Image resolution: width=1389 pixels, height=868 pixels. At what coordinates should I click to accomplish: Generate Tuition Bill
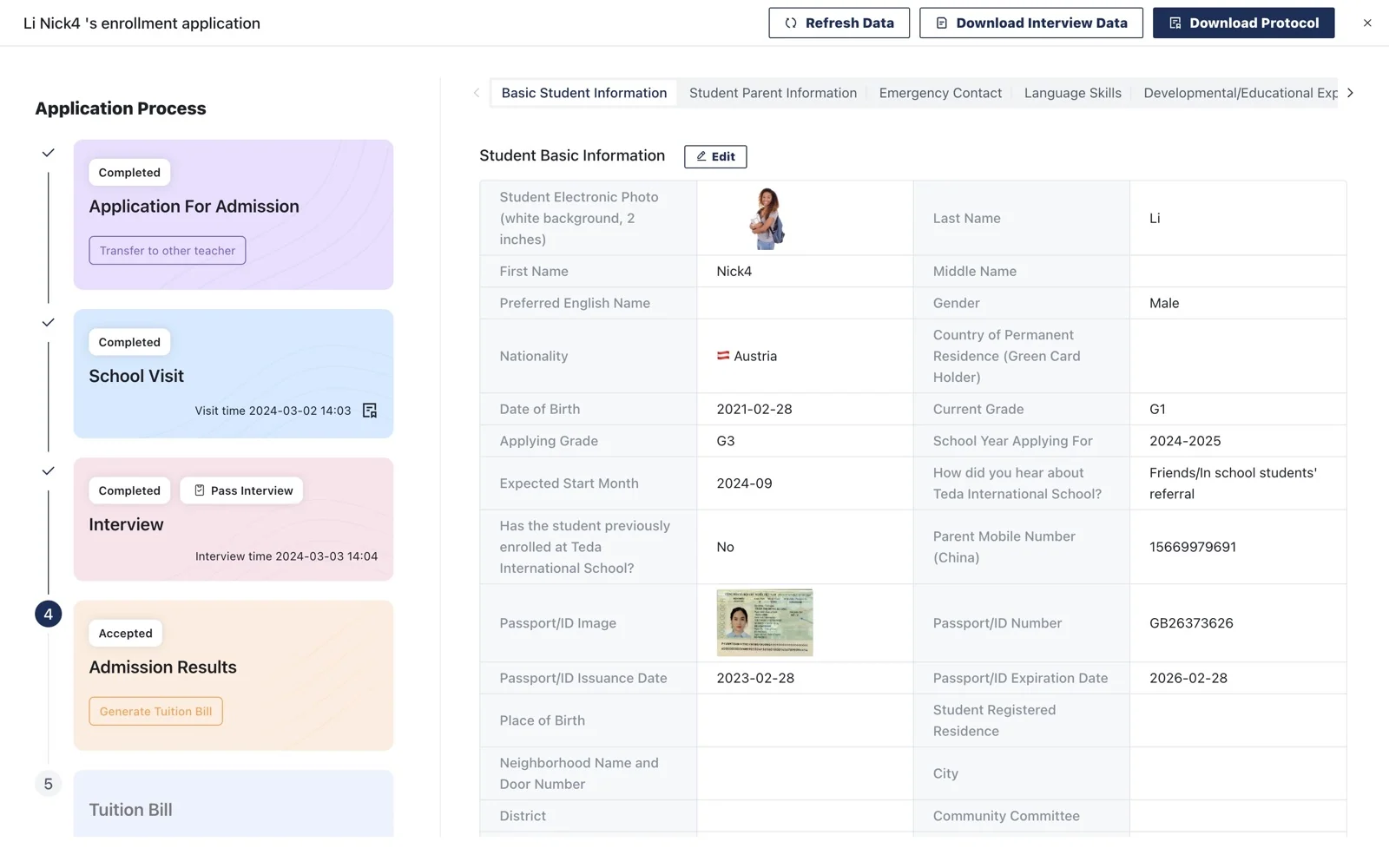coord(155,712)
